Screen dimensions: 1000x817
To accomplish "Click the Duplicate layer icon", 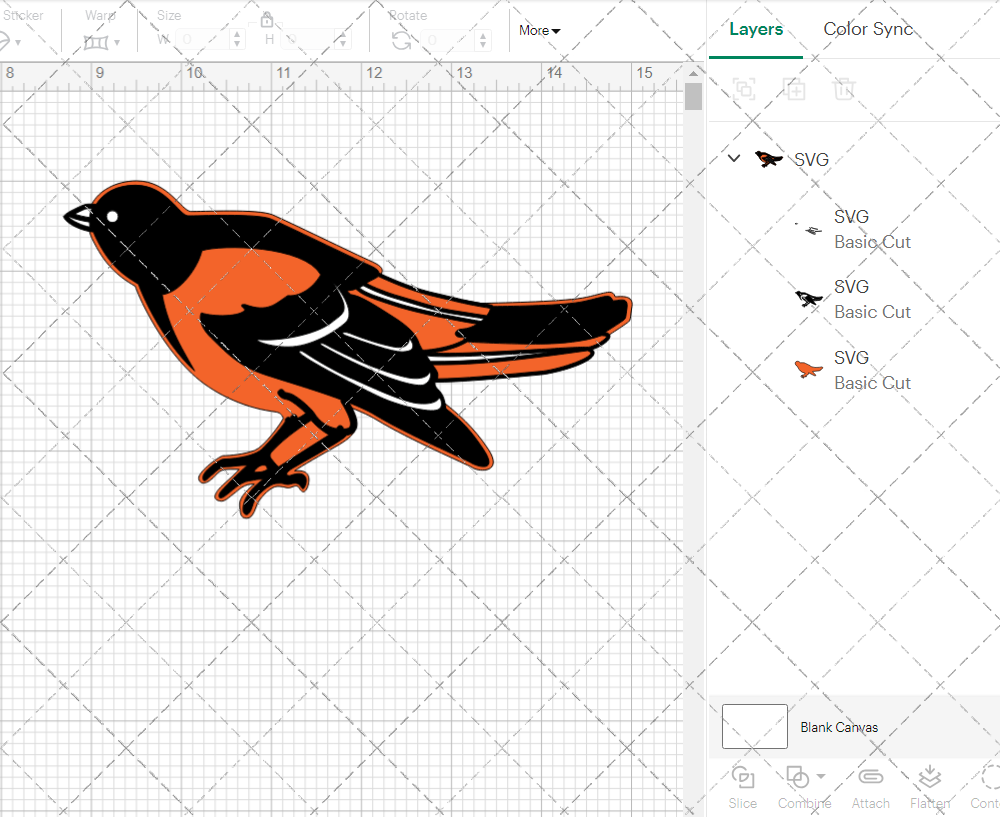I will (794, 89).
